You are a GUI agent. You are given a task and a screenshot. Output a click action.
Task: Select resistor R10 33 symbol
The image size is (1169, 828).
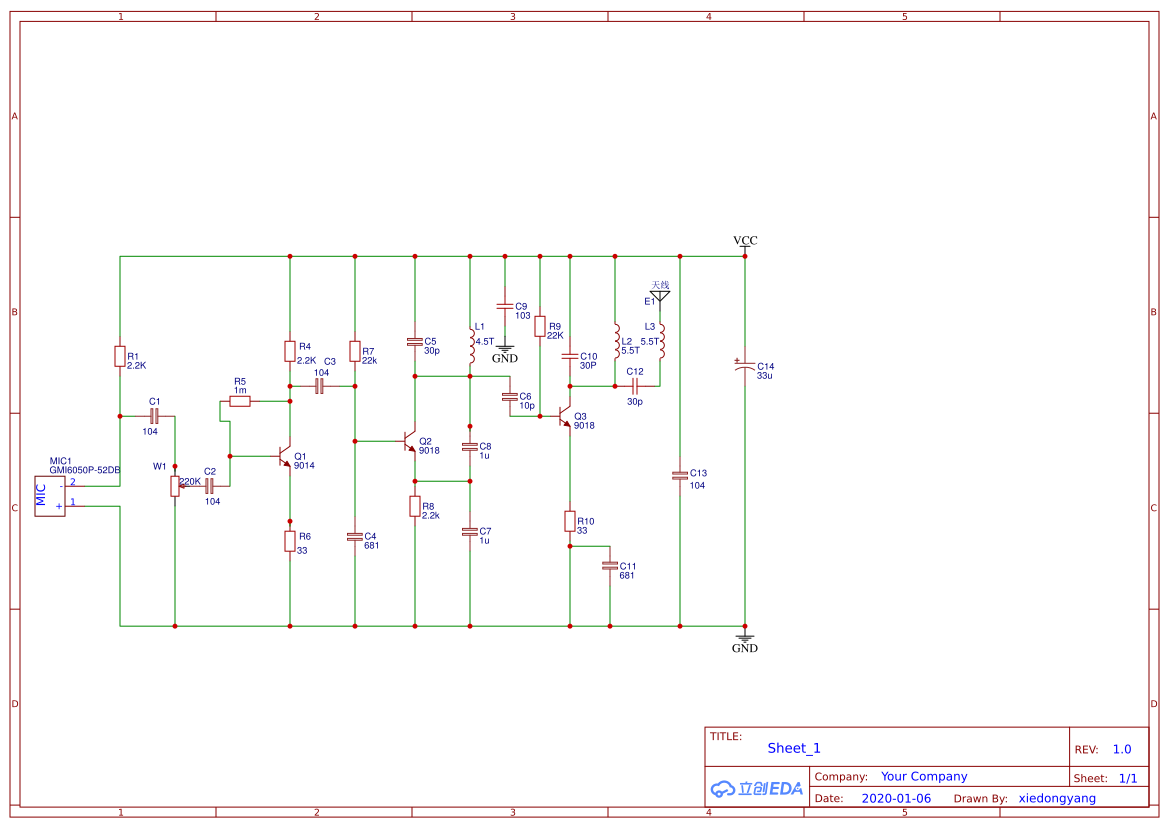point(570,521)
